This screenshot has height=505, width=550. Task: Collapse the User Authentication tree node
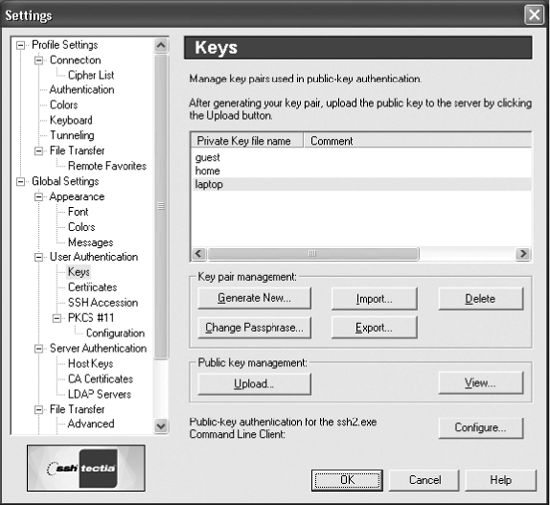coord(39,257)
